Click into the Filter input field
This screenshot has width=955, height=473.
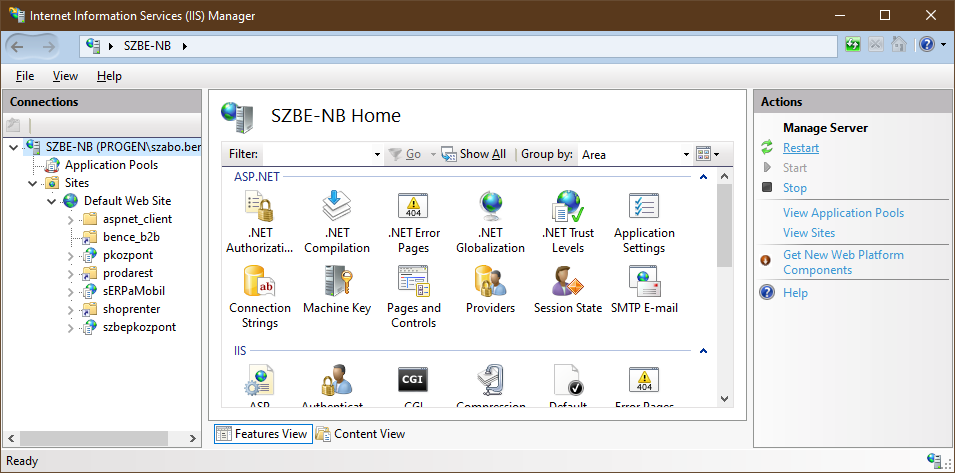coord(316,155)
